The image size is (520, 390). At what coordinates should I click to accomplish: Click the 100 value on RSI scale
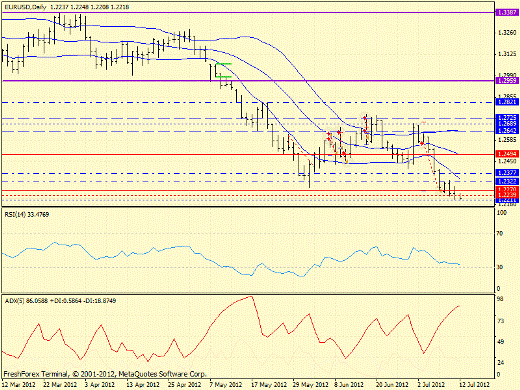pyautogui.click(x=502, y=212)
